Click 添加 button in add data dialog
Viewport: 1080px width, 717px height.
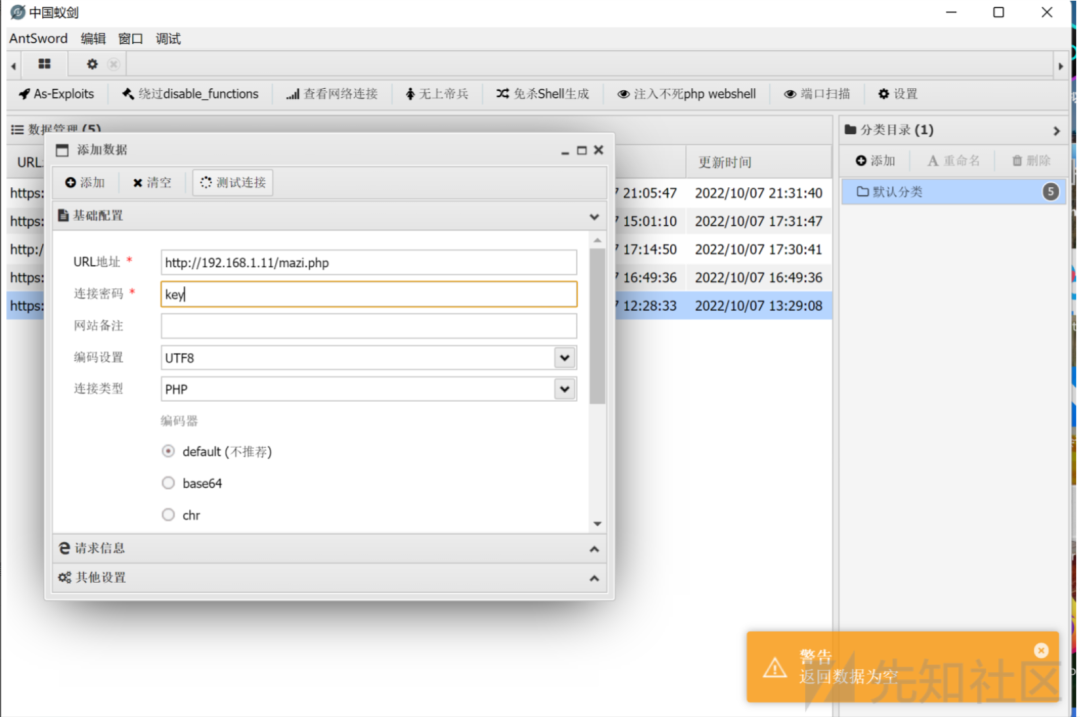point(85,183)
